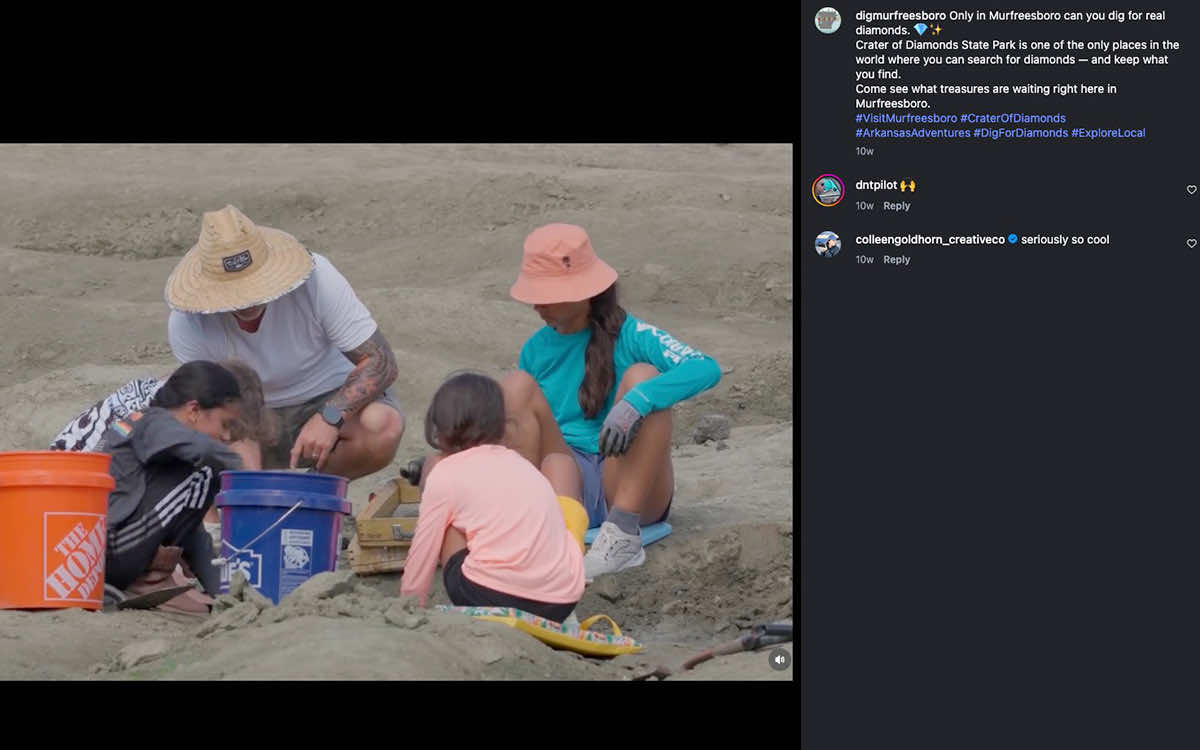This screenshot has height=750, width=1200.
Task: Open the 10w timestamp on dntpilot's comment
Action: pyautogui.click(x=864, y=206)
